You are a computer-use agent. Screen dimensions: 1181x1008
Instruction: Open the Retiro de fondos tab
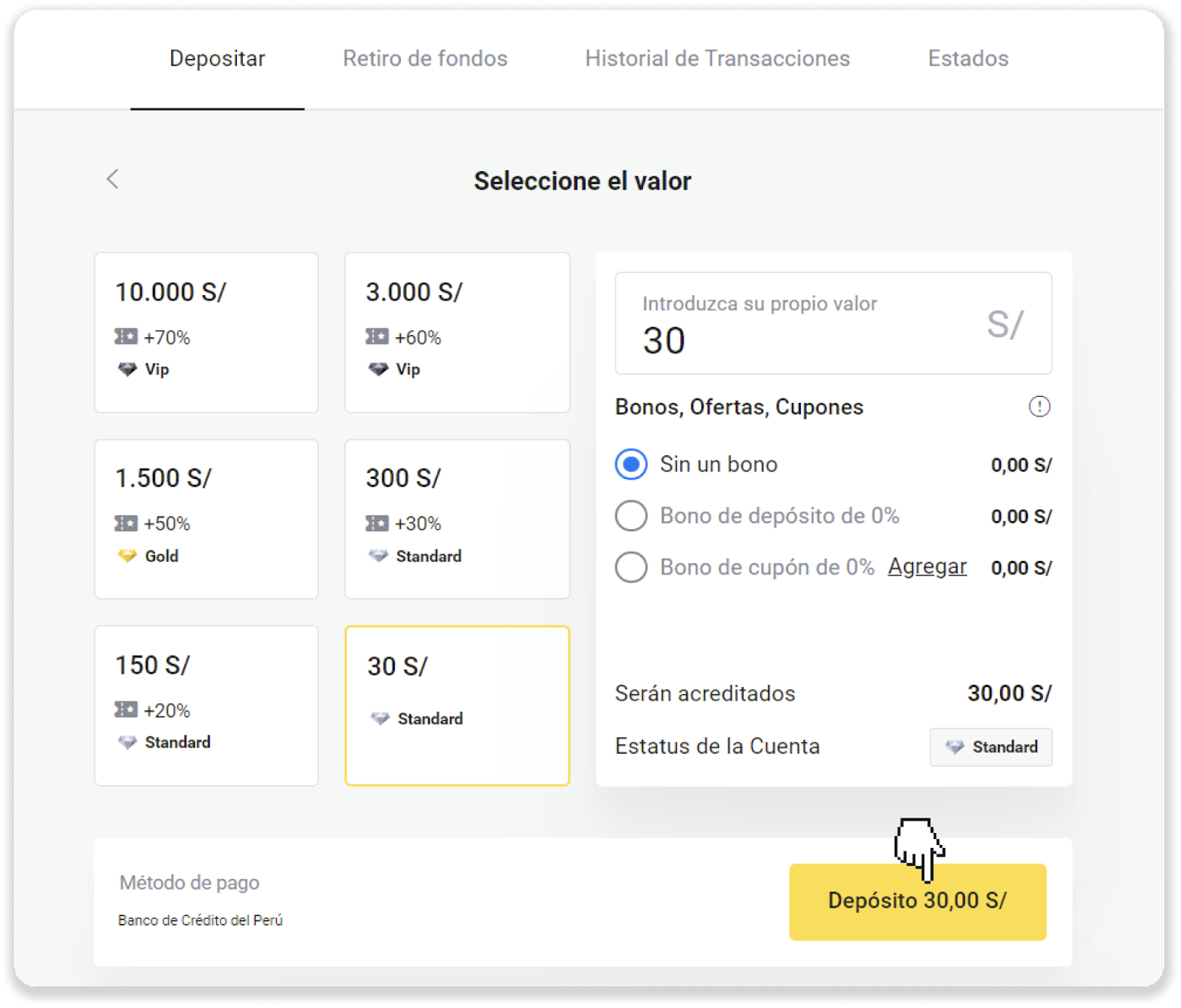[425, 58]
